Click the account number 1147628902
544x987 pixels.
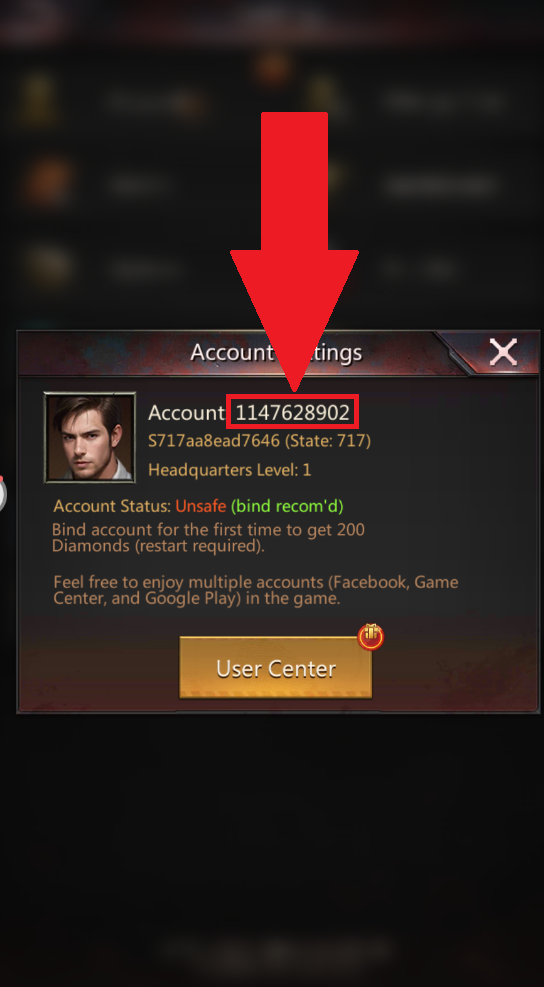click(x=292, y=412)
